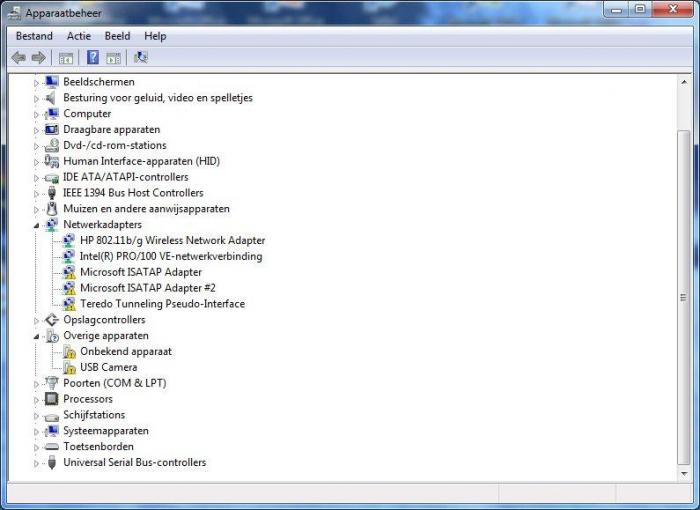The image size is (700, 510).
Task: Click the speaker icon for Besturing voor geluid
Action: click(x=51, y=98)
